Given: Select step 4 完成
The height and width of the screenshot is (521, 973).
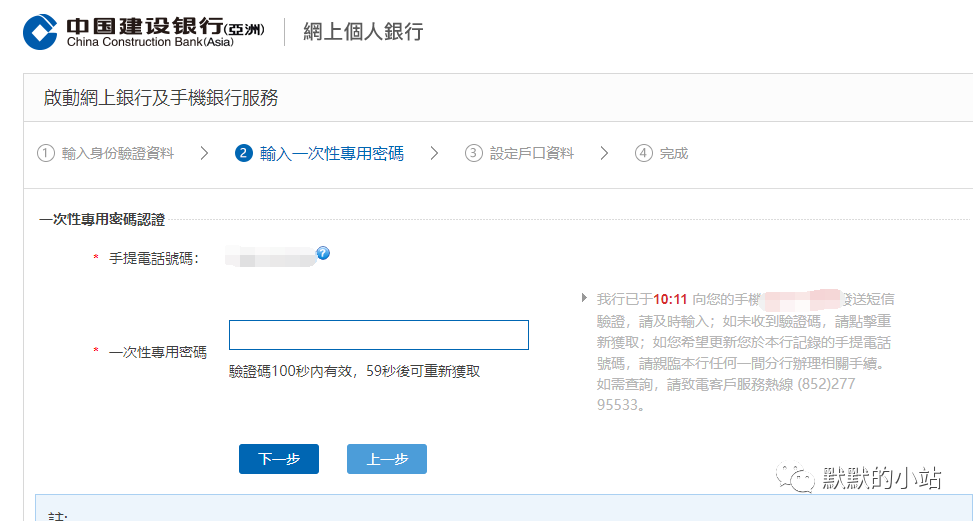Looking at the screenshot, I should pyautogui.click(x=661, y=153).
